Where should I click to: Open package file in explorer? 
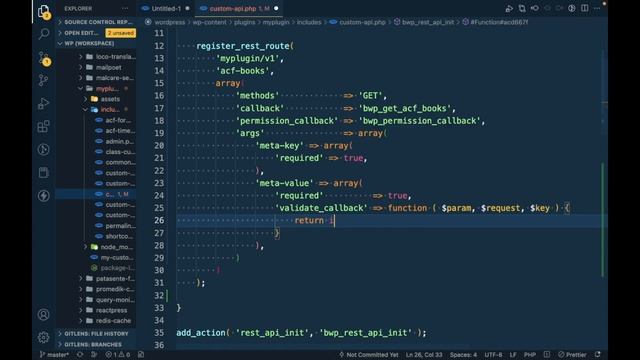click(113, 268)
